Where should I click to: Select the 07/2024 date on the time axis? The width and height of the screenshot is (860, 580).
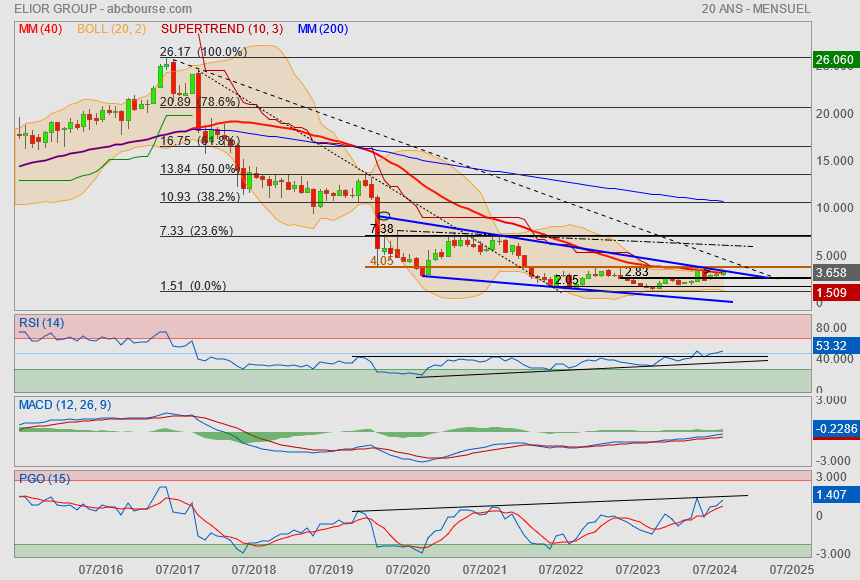pyautogui.click(x=714, y=569)
